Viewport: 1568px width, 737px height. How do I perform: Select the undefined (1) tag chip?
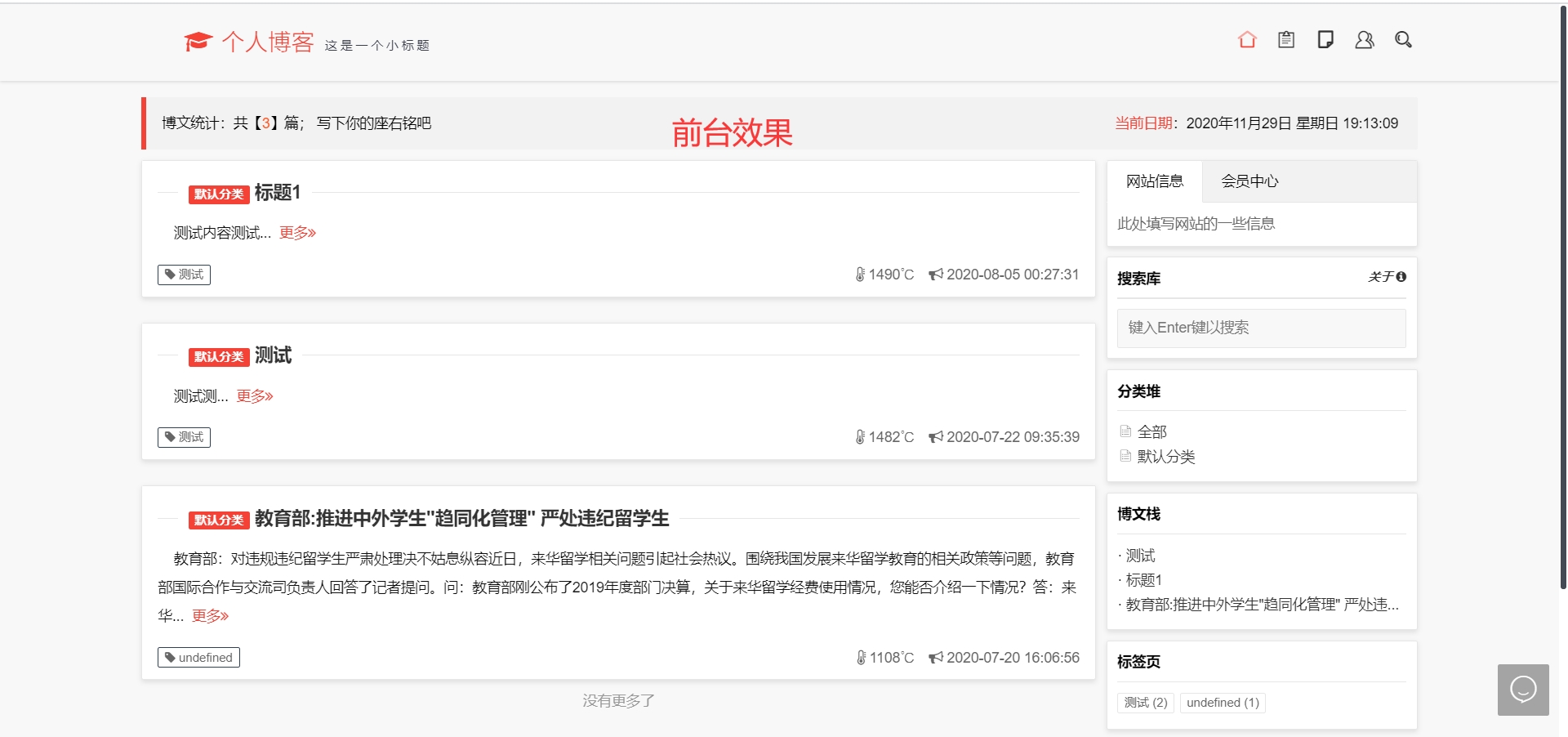(x=1222, y=702)
